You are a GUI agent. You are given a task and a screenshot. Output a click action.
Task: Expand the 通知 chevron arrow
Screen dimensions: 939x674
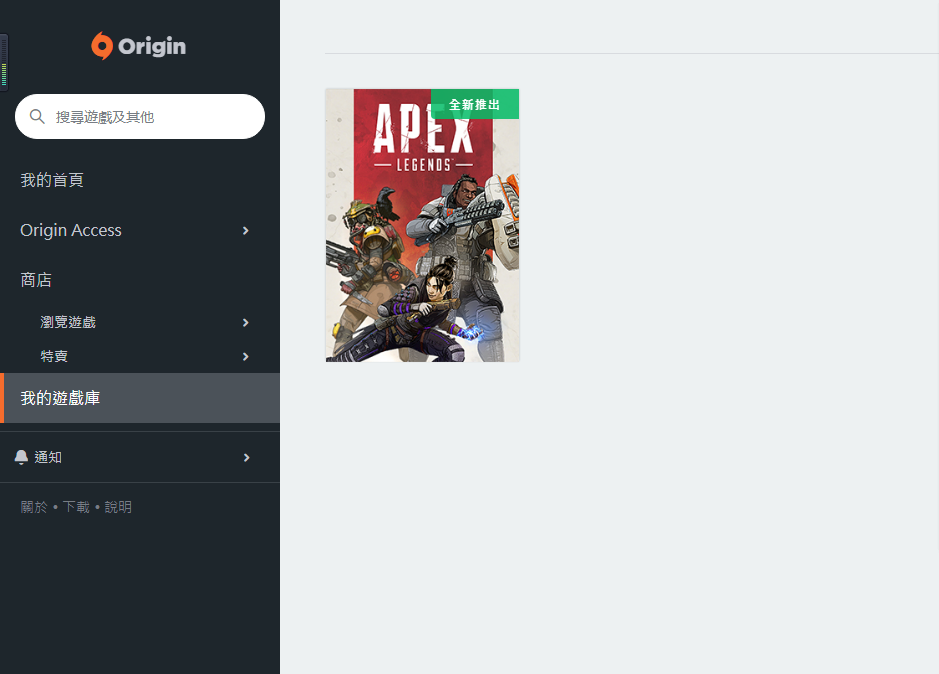[246, 458]
